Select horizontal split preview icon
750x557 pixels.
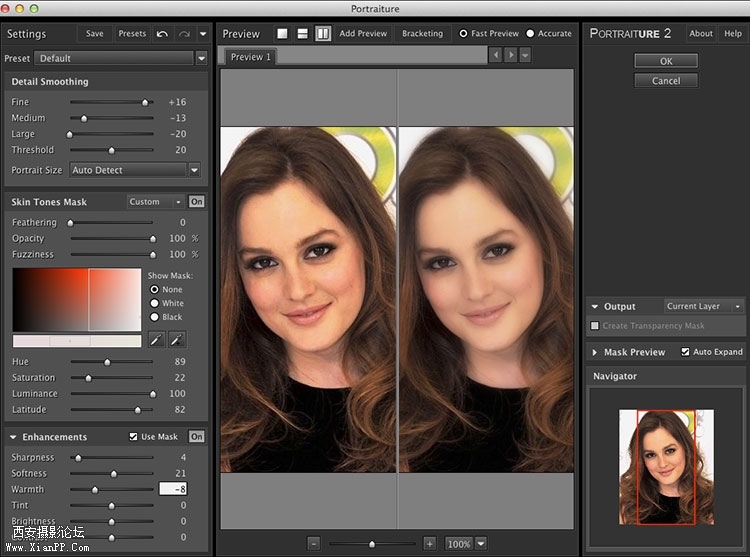coord(303,34)
